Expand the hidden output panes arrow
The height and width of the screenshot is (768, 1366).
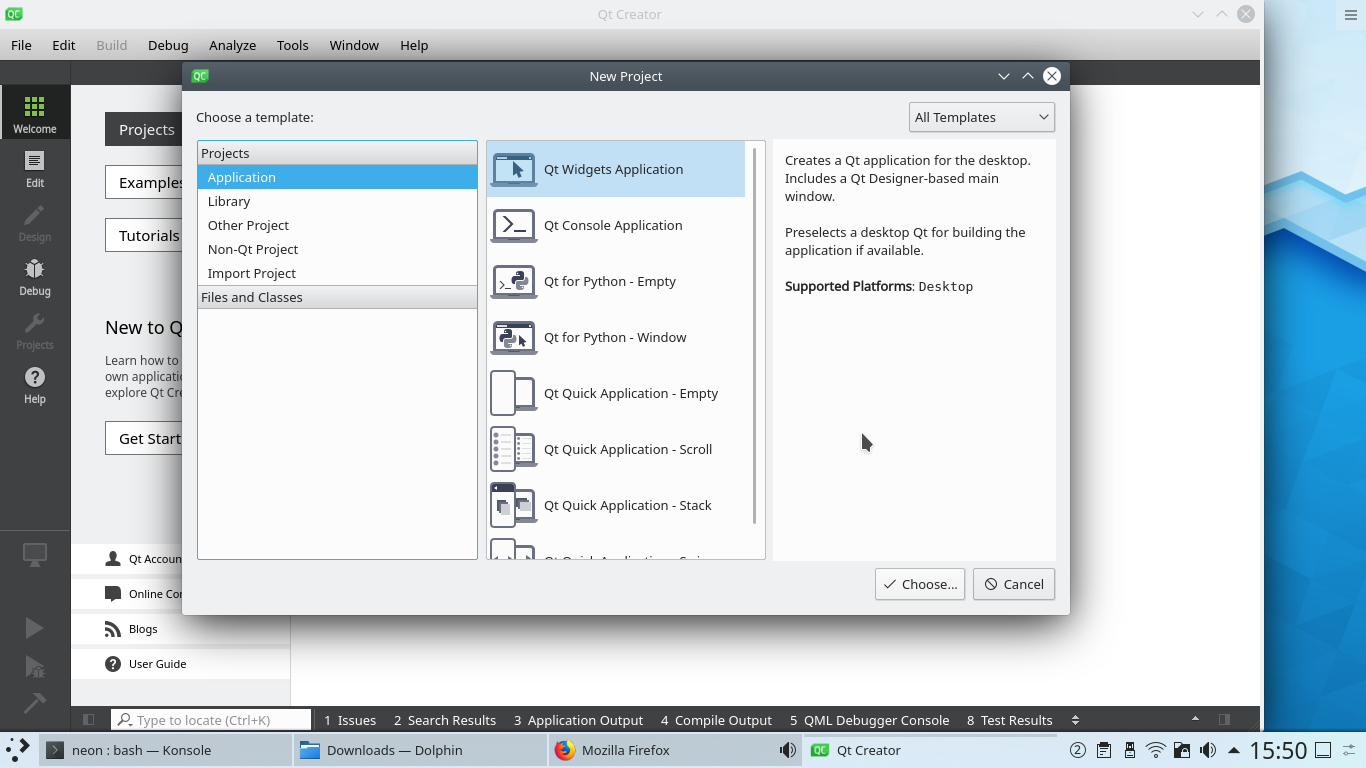(1075, 719)
